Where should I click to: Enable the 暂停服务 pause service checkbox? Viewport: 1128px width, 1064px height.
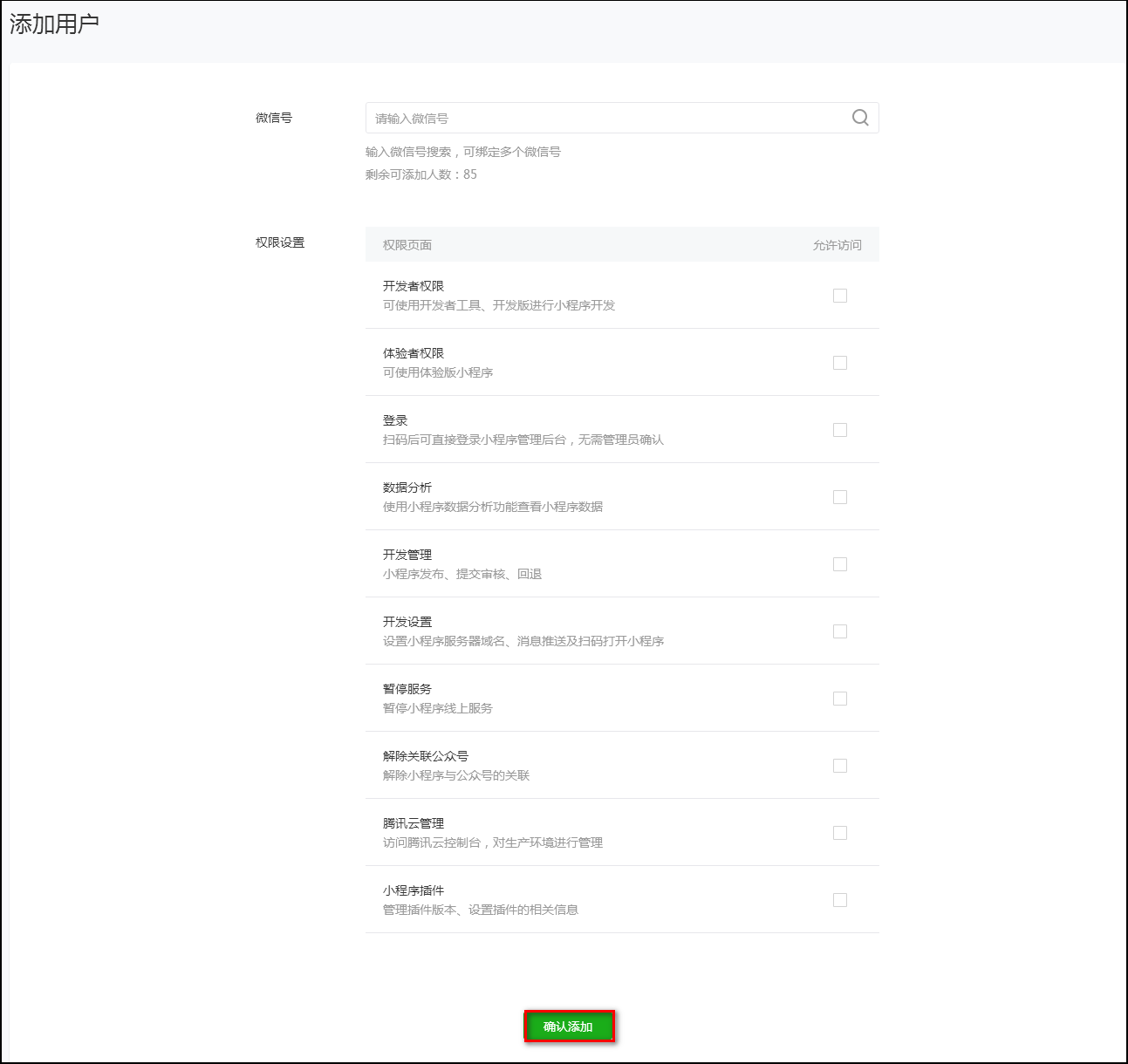coord(839,698)
